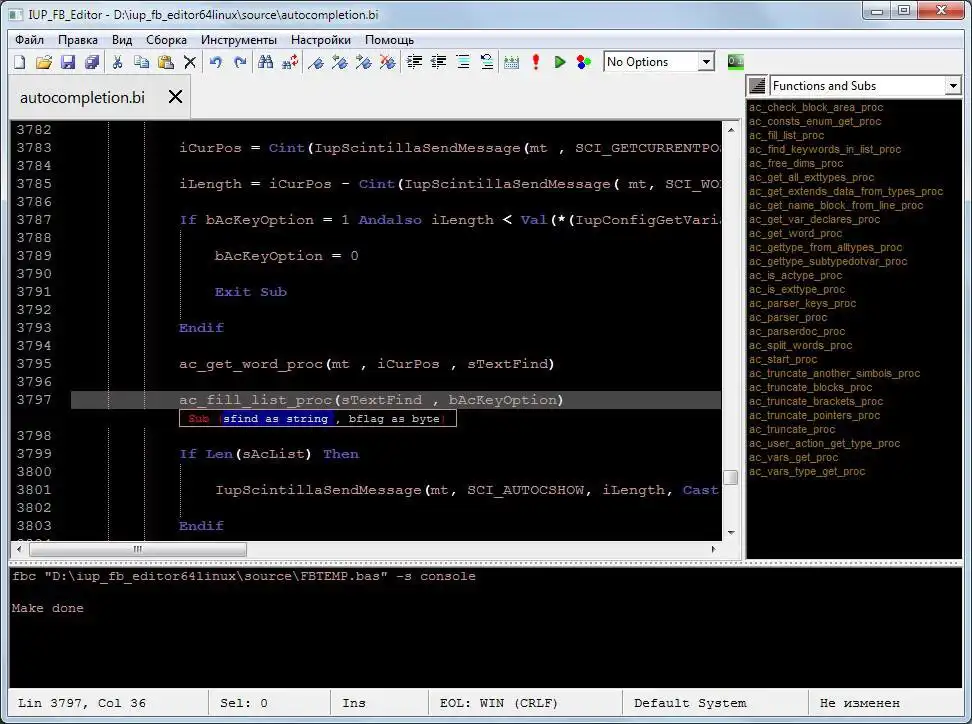Click the colored circles icon in toolbar

point(584,62)
